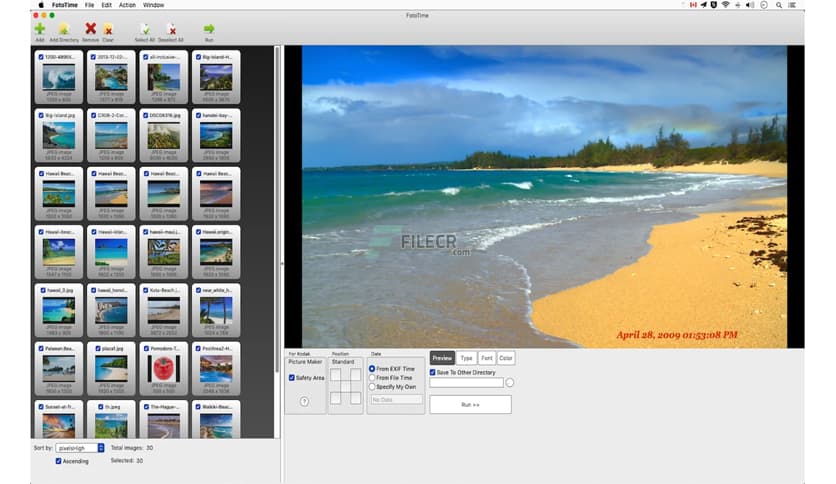This screenshot has width=836, height=484.
Task: Switch to the Preview tab
Action: (442, 358)
